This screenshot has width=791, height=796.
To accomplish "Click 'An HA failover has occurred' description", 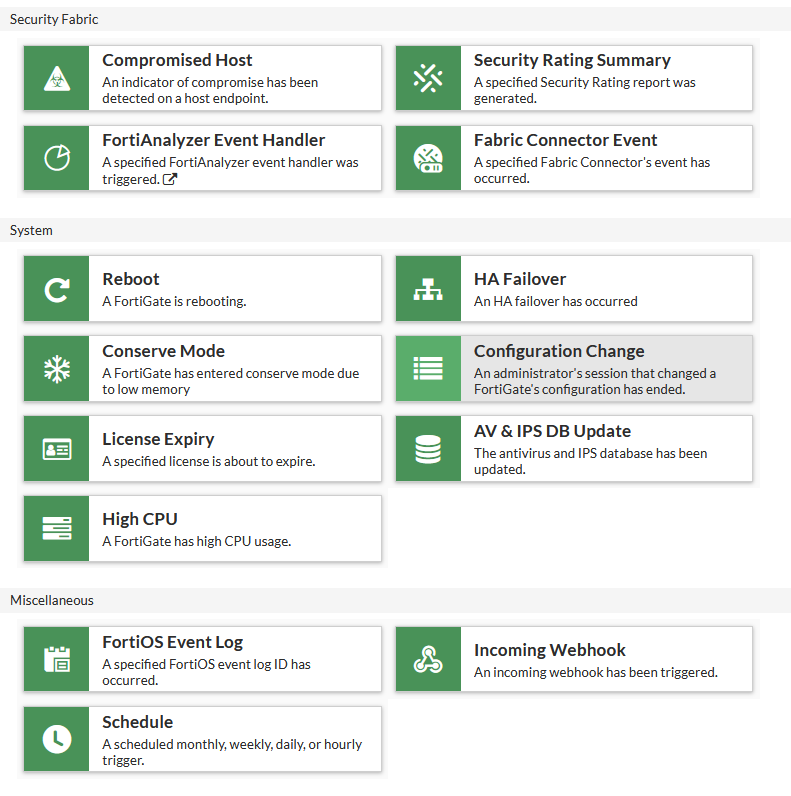I will (x=555, y=302).
